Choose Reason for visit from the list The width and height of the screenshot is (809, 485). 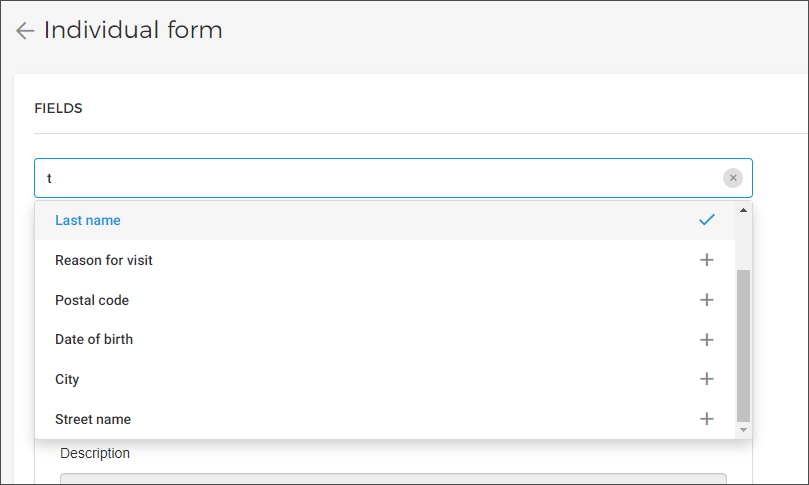[385, 260]
